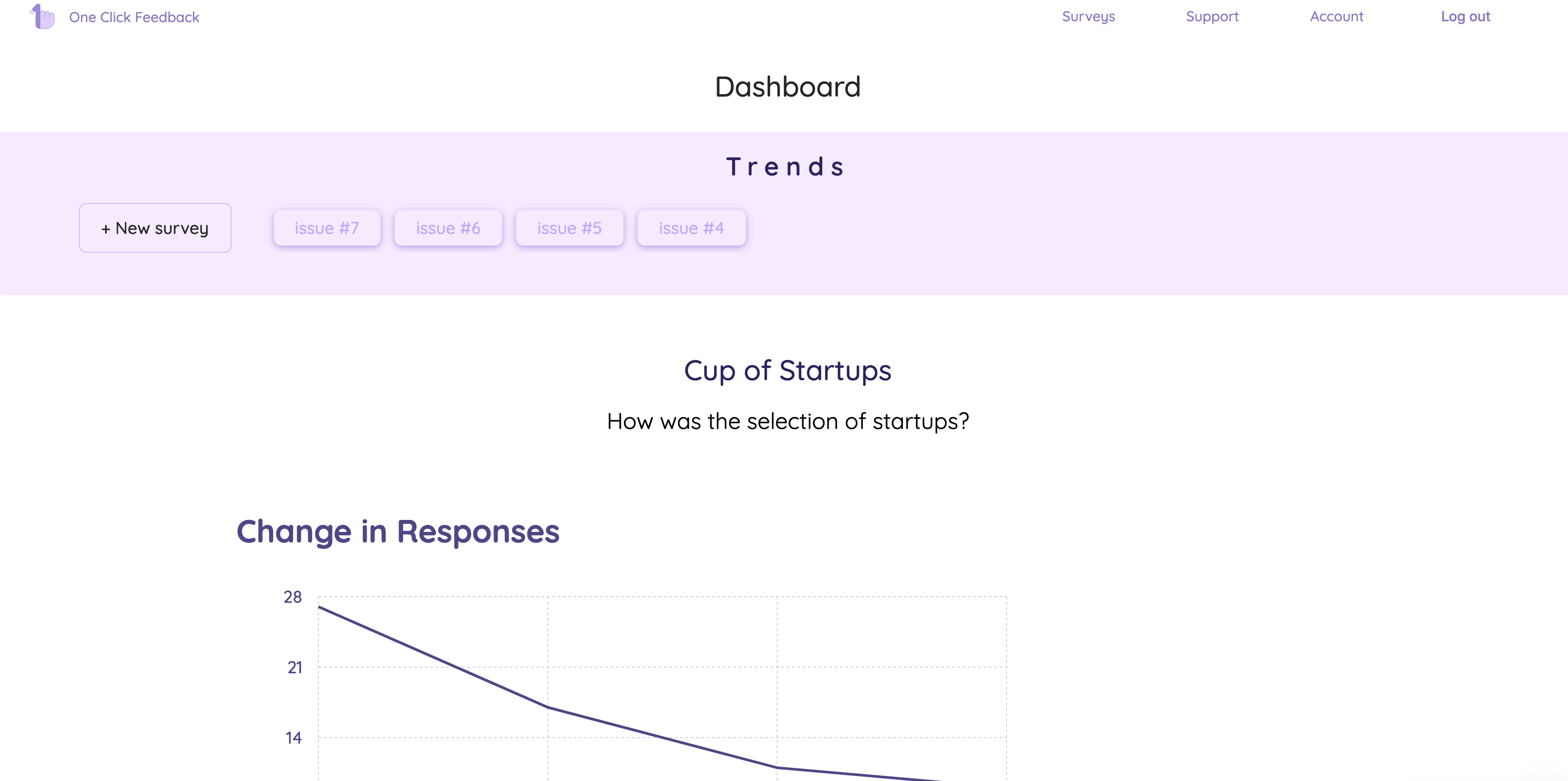Screen dimensions: 1568x781
Task: Open the One Click Feedback home link
Action: pos(134,17)
